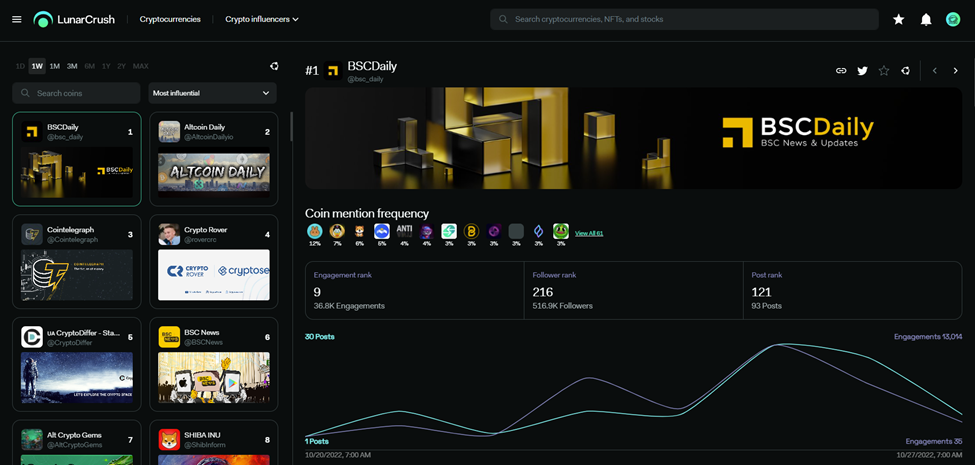This screenshot has height=465, width=975.
Task: Click the share icon beside the BSCDaily star
Action: click(905, 71)
